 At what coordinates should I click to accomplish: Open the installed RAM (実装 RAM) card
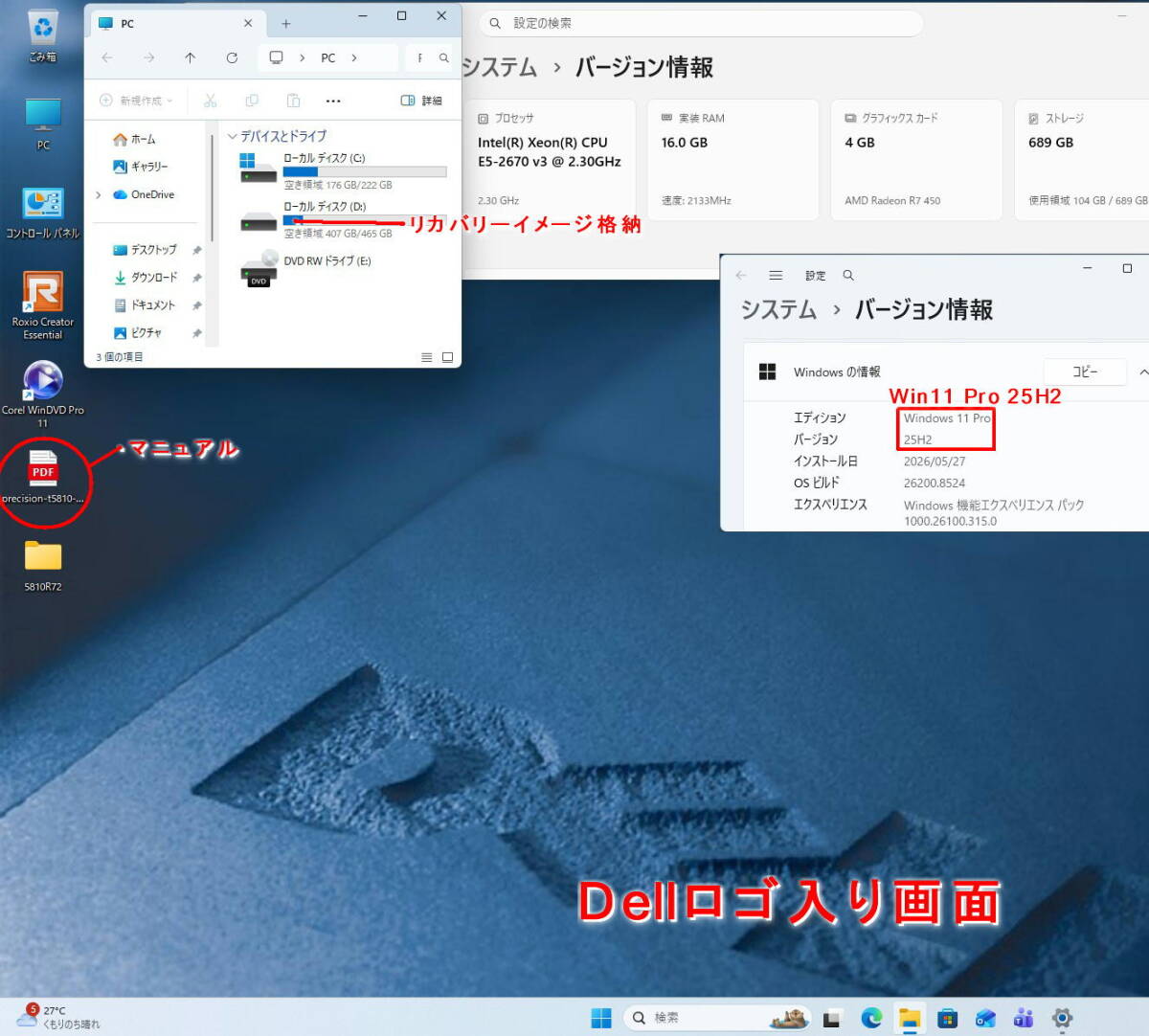(x=732, y=160)
